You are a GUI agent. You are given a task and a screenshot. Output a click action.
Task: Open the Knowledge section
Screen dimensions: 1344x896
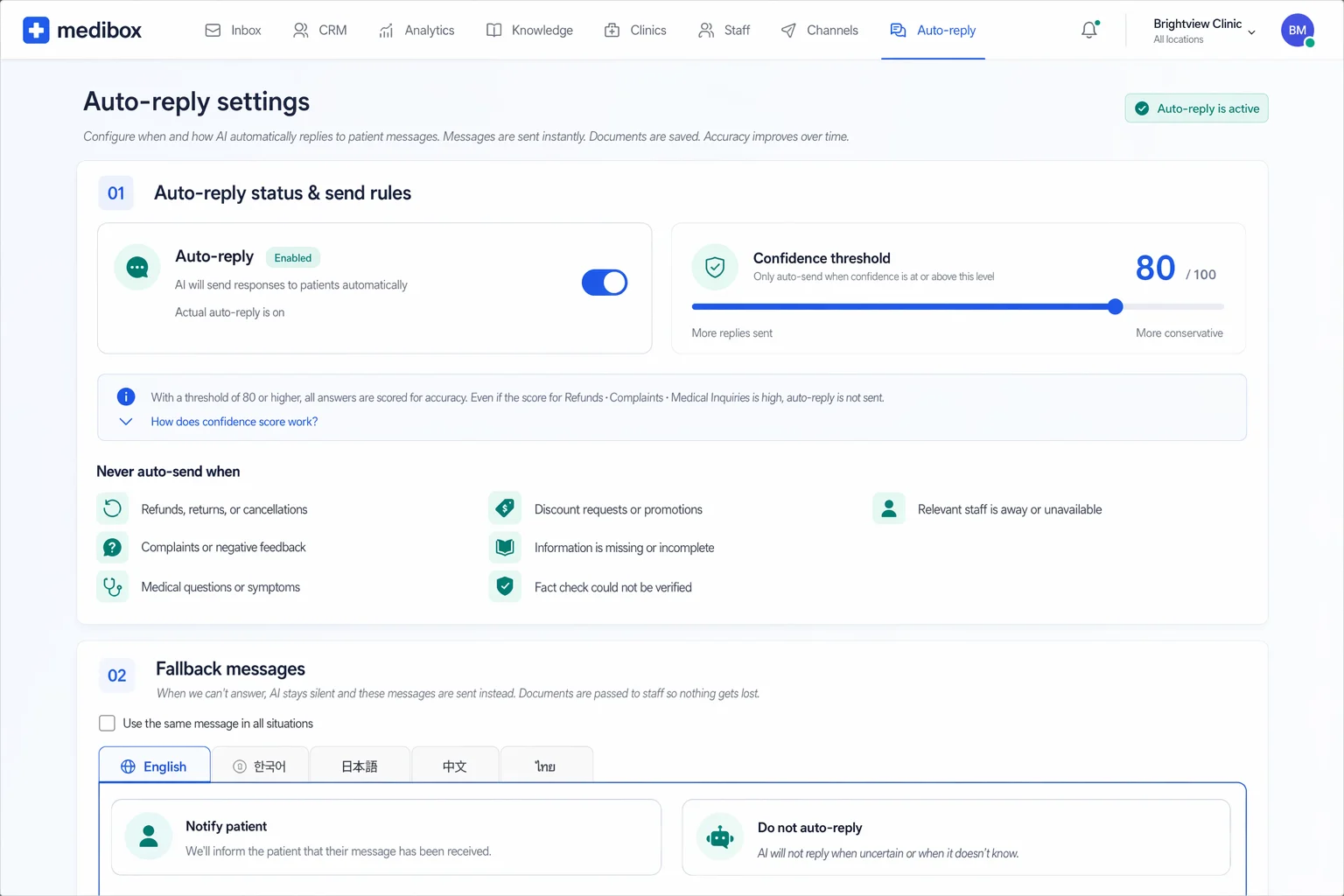529,30
